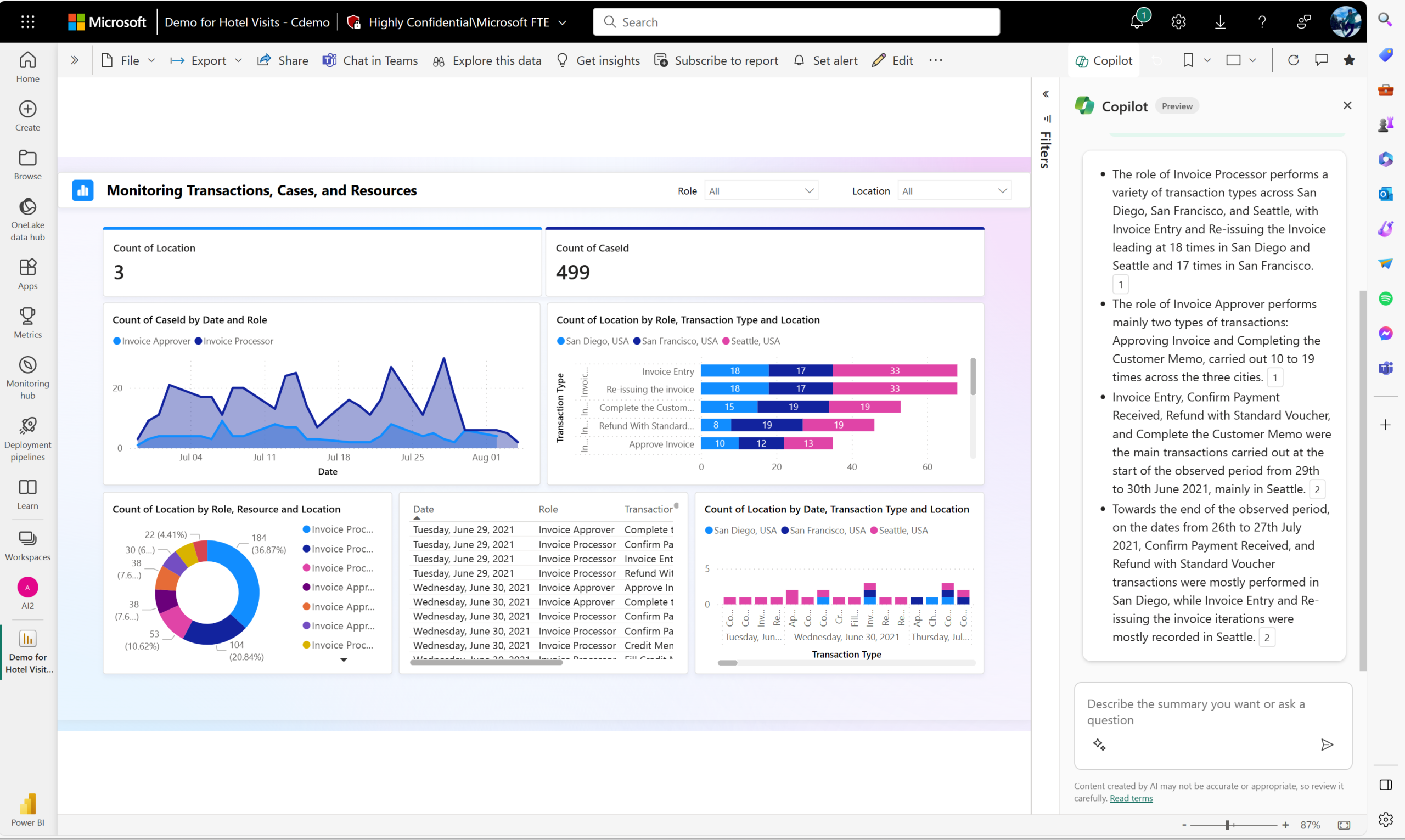This screenshot has height=840, width=1405.
Task: Open the File menu
Action: pyautogui.click(x=127, y=60)
